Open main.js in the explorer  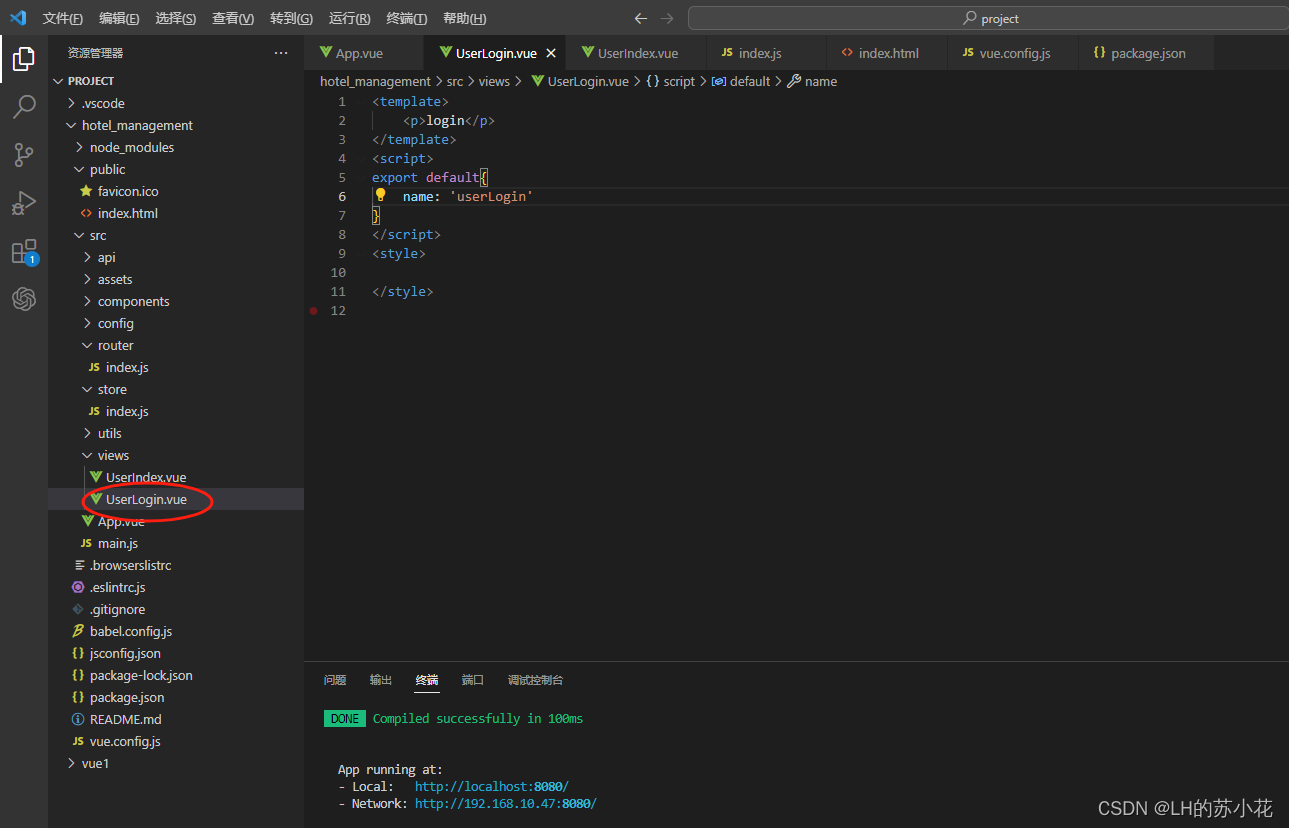click(176, 543)
